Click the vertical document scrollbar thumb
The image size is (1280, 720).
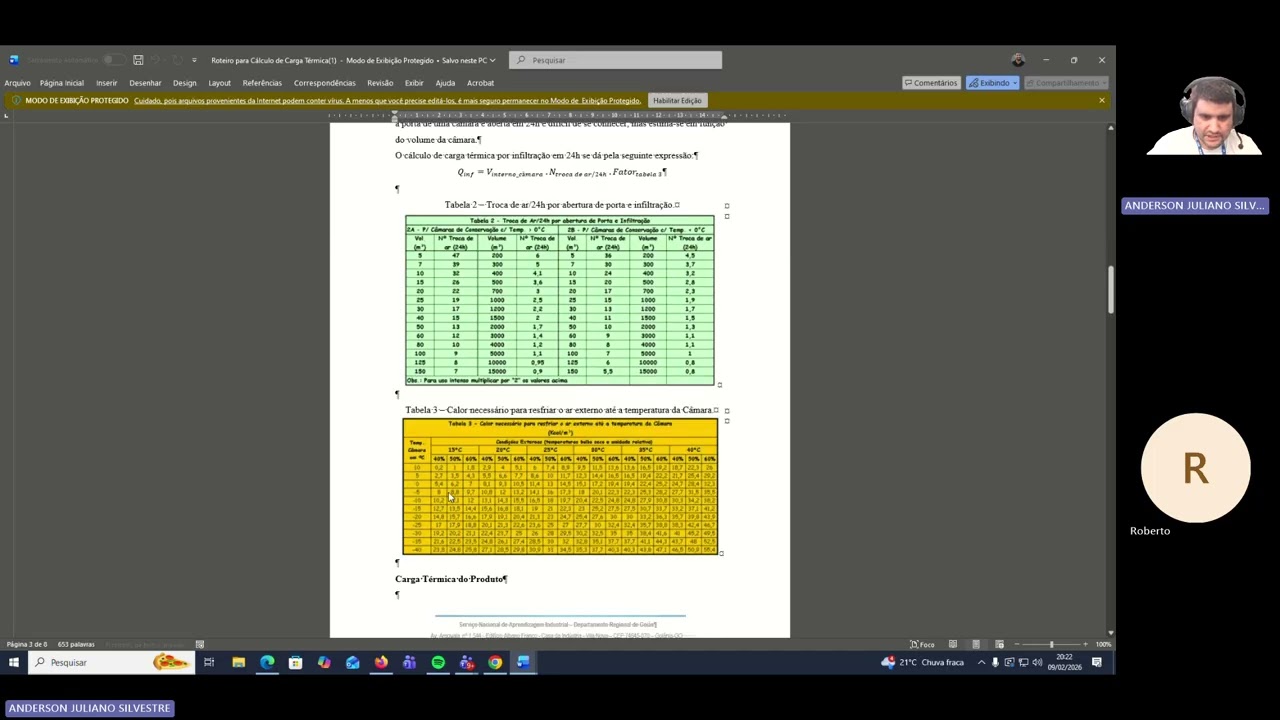tap(1110, 290)
